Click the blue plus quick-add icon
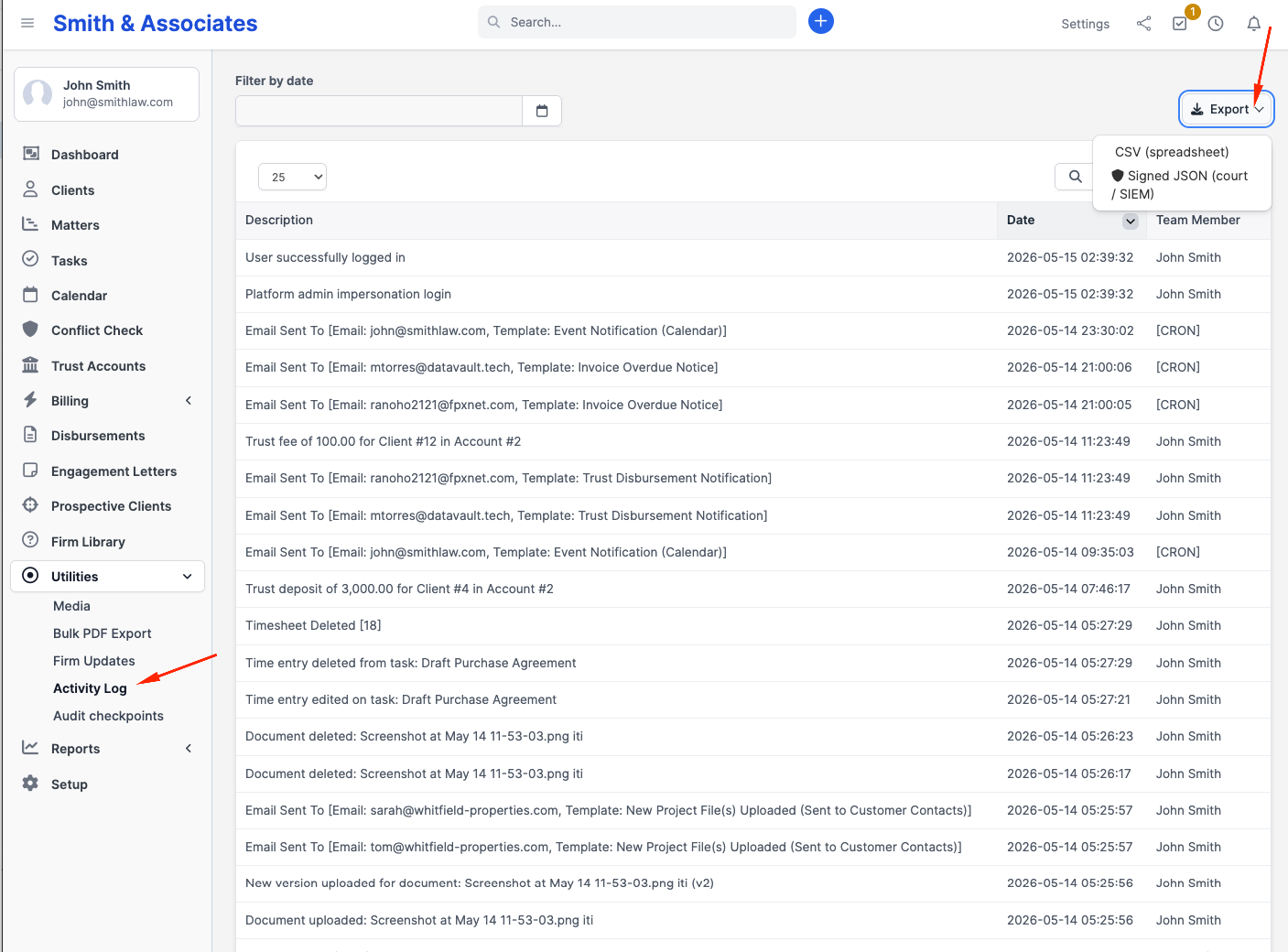This screenshot has width=1288, height=952. pyautogui.click(x=821, y=21)
